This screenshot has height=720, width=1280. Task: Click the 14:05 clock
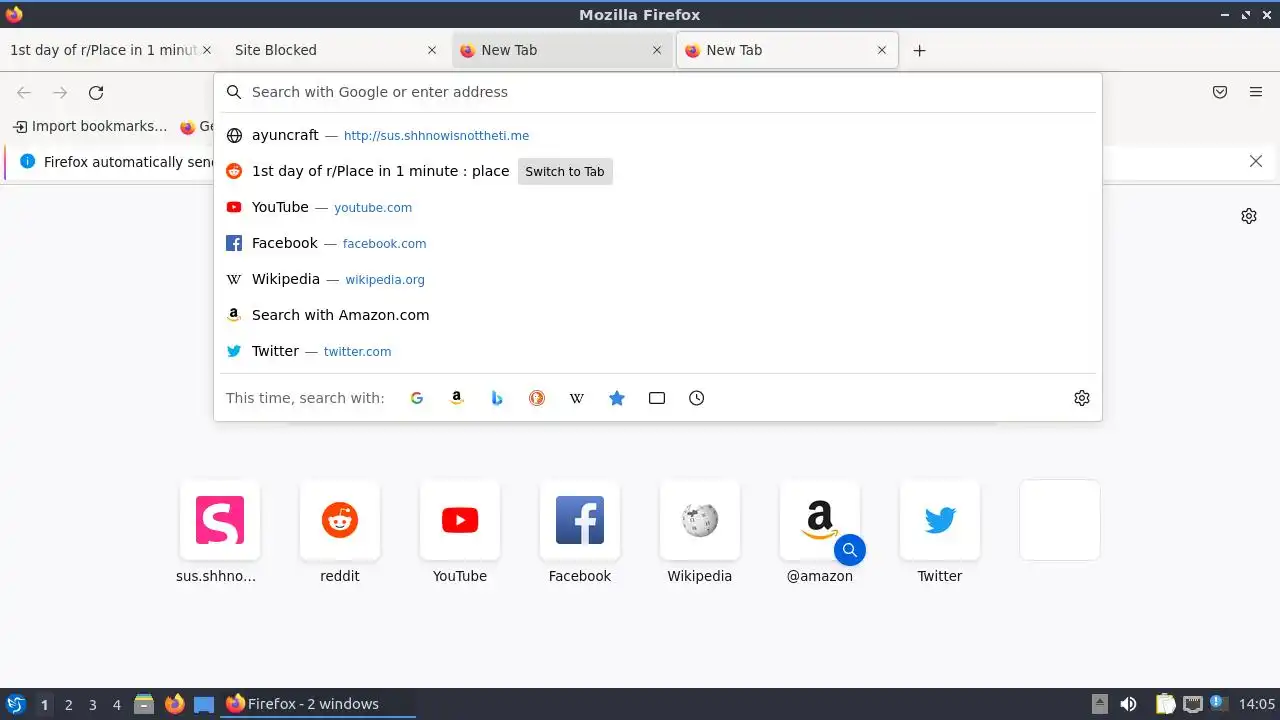pyautogui.click(x=1256, y=704)
